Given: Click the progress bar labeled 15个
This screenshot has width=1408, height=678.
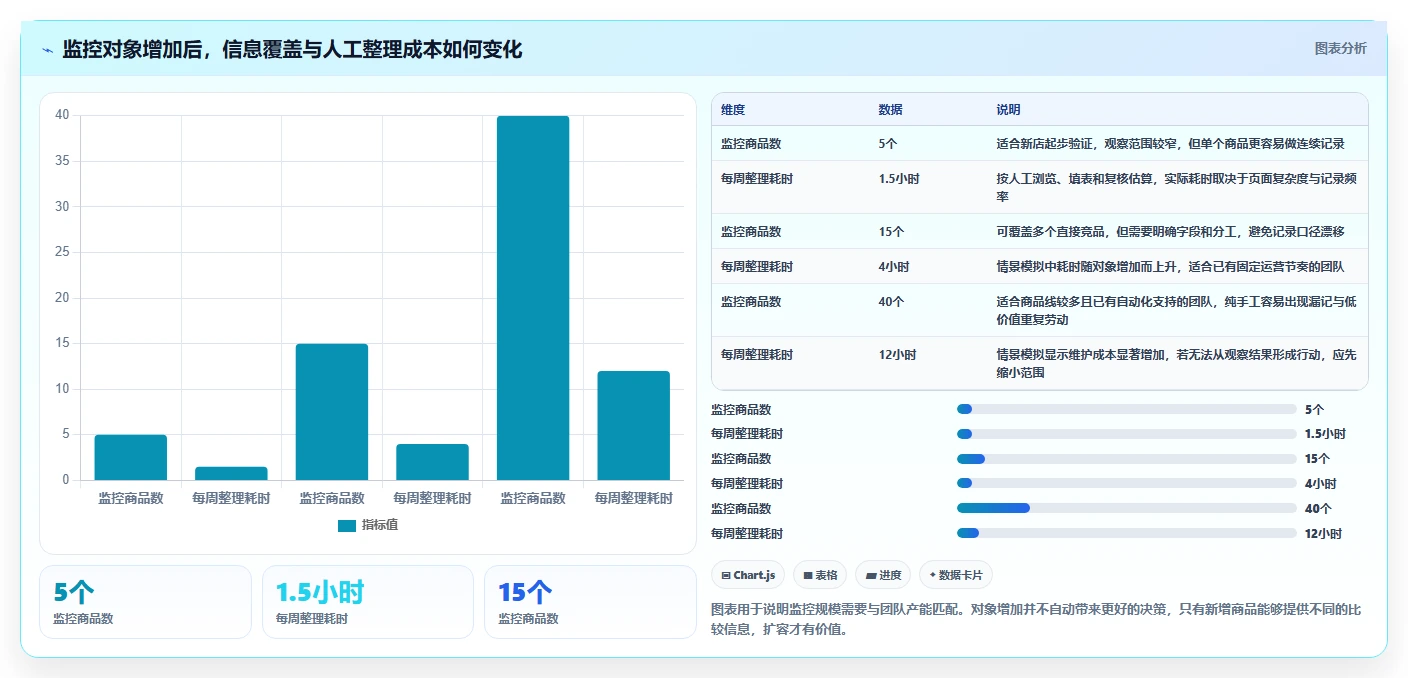Looking at the screenshot, I should coord(1126,459).
